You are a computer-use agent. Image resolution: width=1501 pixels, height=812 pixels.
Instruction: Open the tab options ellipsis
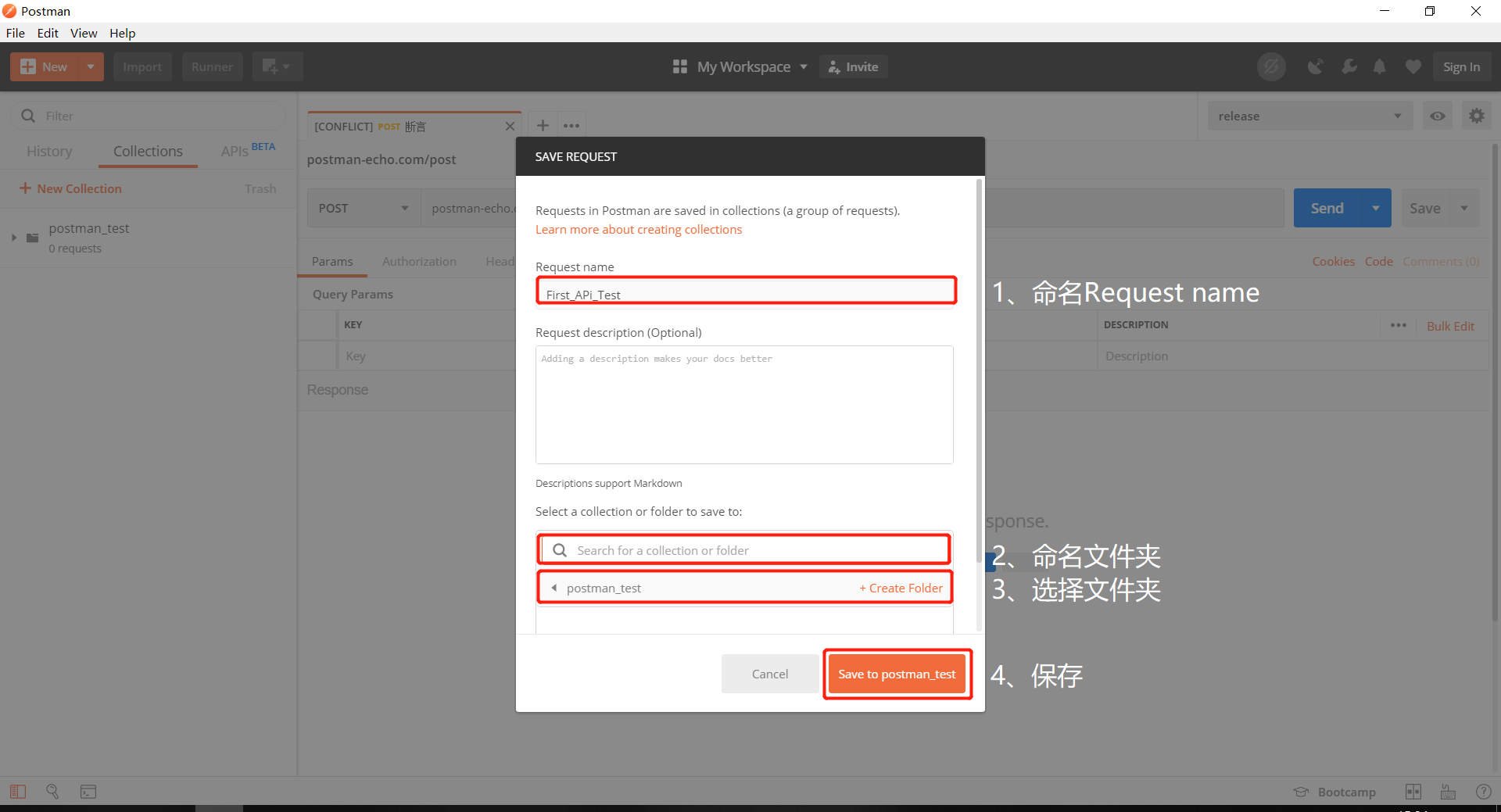(571, 125)
